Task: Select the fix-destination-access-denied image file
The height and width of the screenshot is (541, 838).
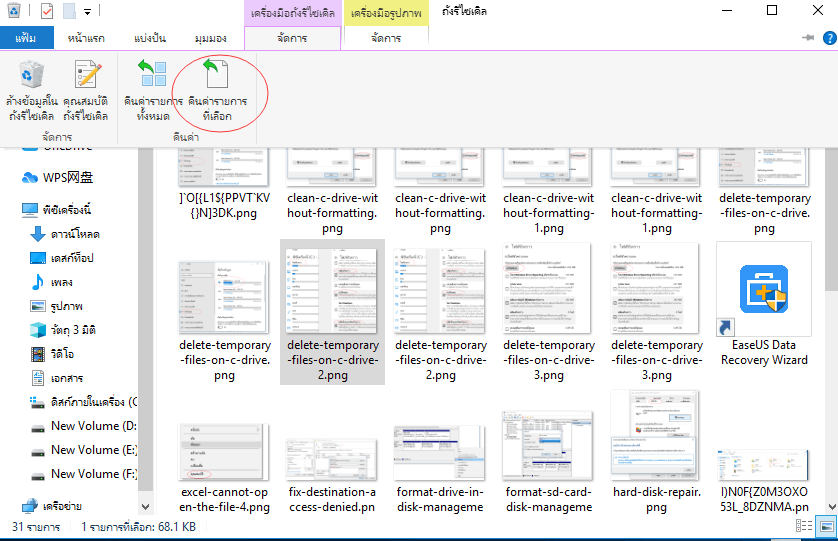Action: coord(332,476)
